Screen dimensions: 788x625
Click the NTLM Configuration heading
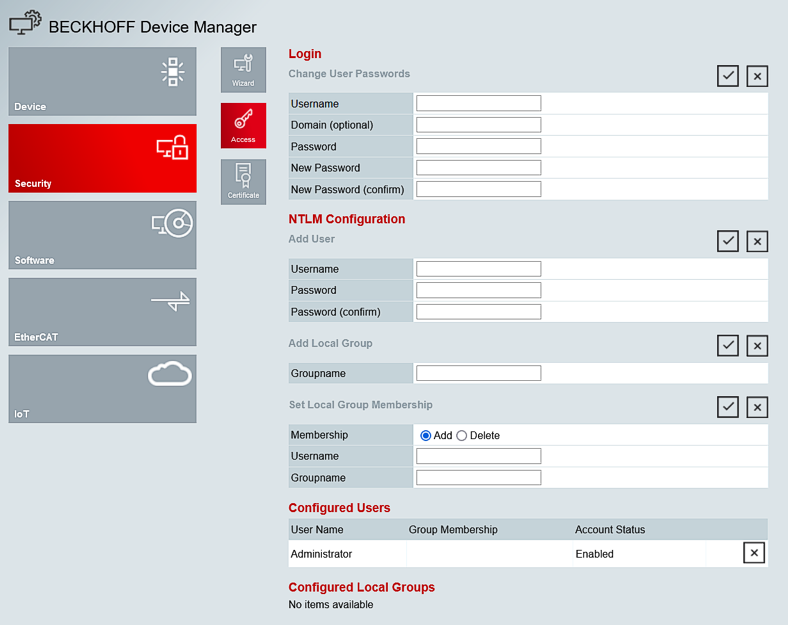pyautogui.click(x=347, y=219)
